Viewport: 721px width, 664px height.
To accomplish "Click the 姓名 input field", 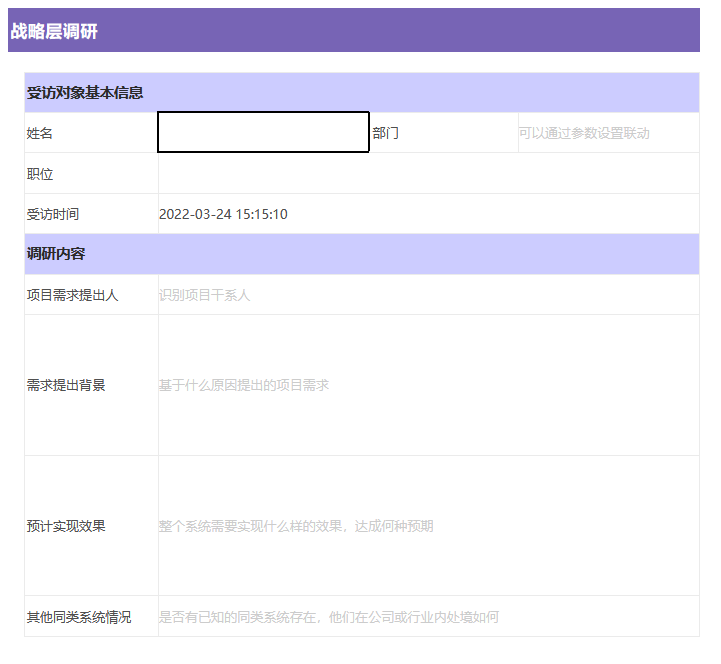I will 263,132.
